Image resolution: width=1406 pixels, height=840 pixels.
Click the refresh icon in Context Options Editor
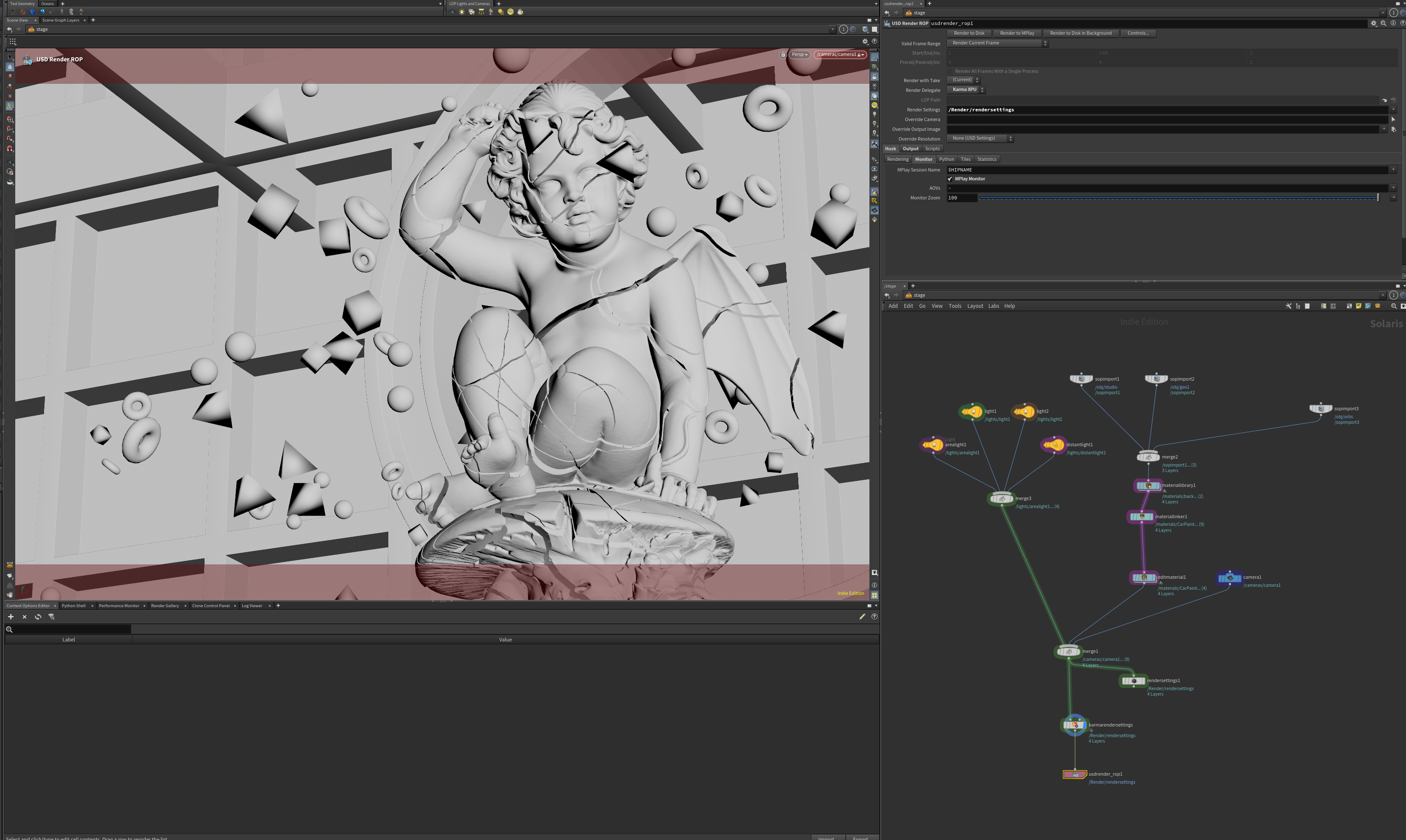point(38,616)
